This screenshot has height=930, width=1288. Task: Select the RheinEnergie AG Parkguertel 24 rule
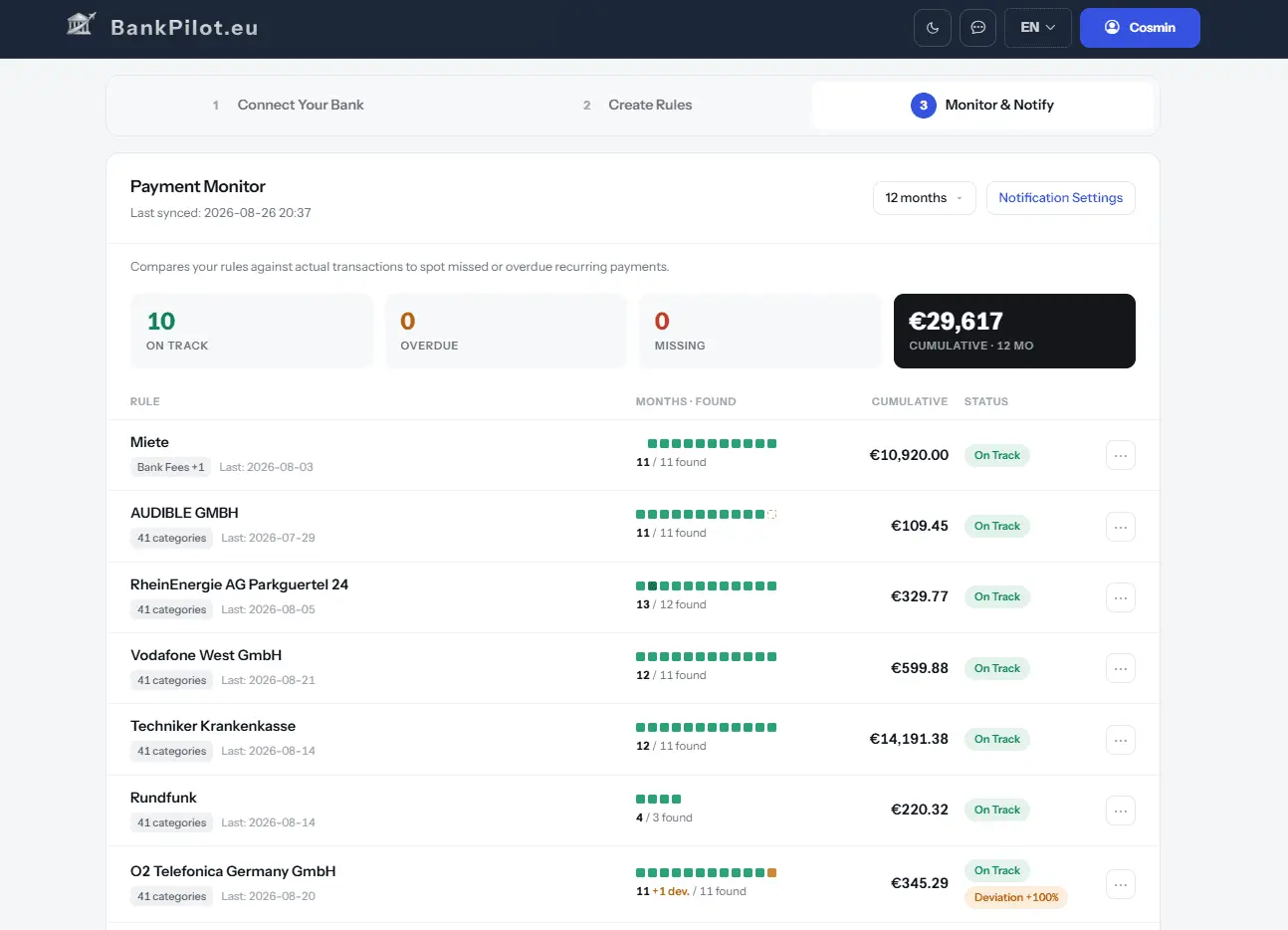[239, 584]
